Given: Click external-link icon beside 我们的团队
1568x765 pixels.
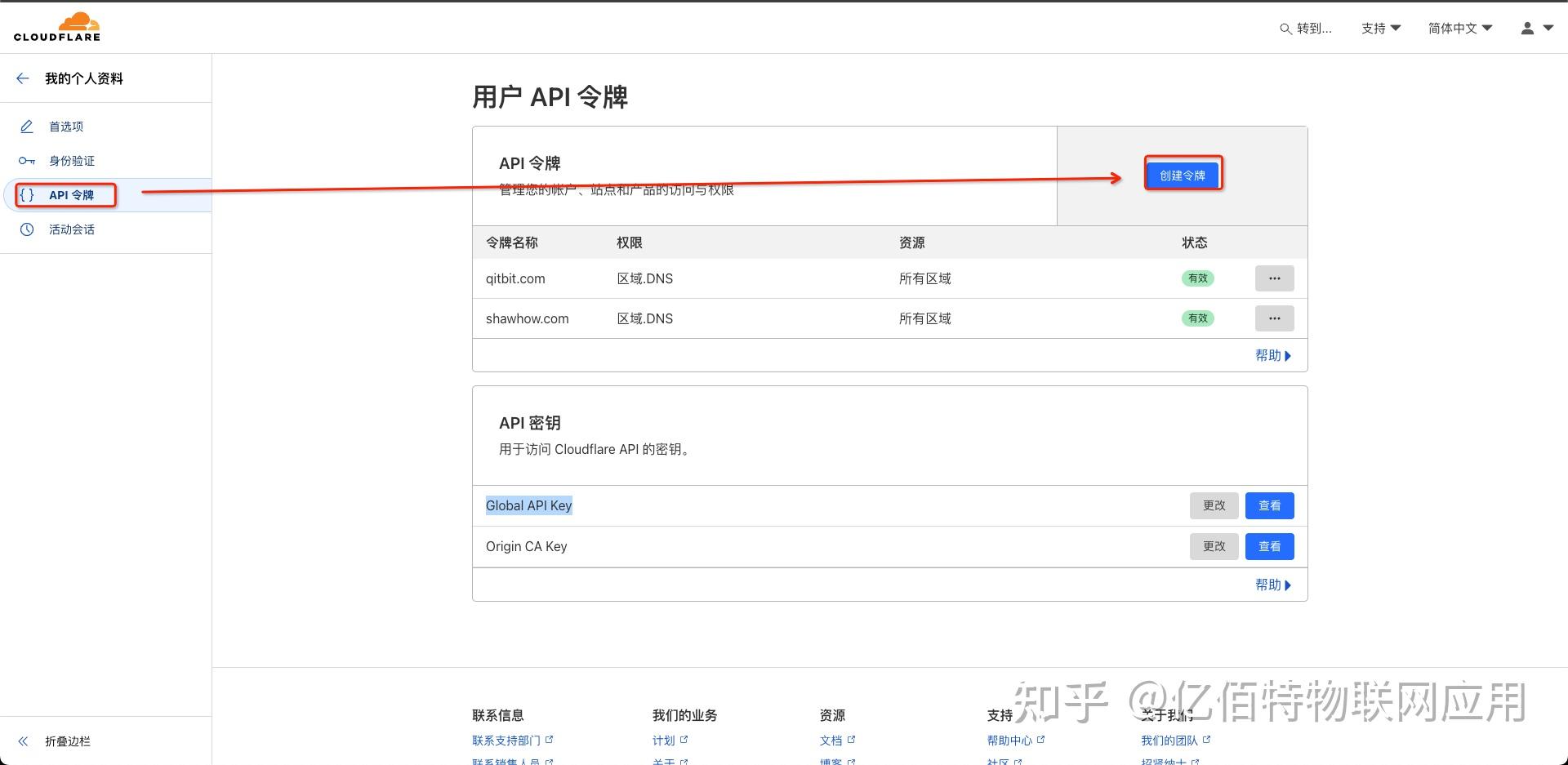Looking at the screenshot, I should [1206, 740].
